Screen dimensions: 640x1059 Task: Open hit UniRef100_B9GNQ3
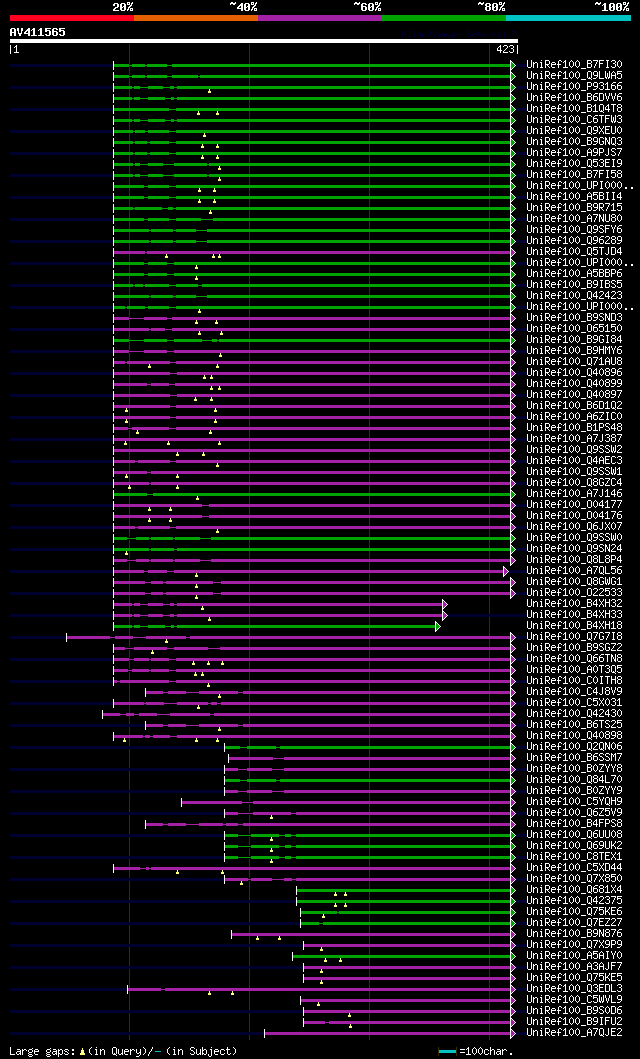click(x=575, y=142)
